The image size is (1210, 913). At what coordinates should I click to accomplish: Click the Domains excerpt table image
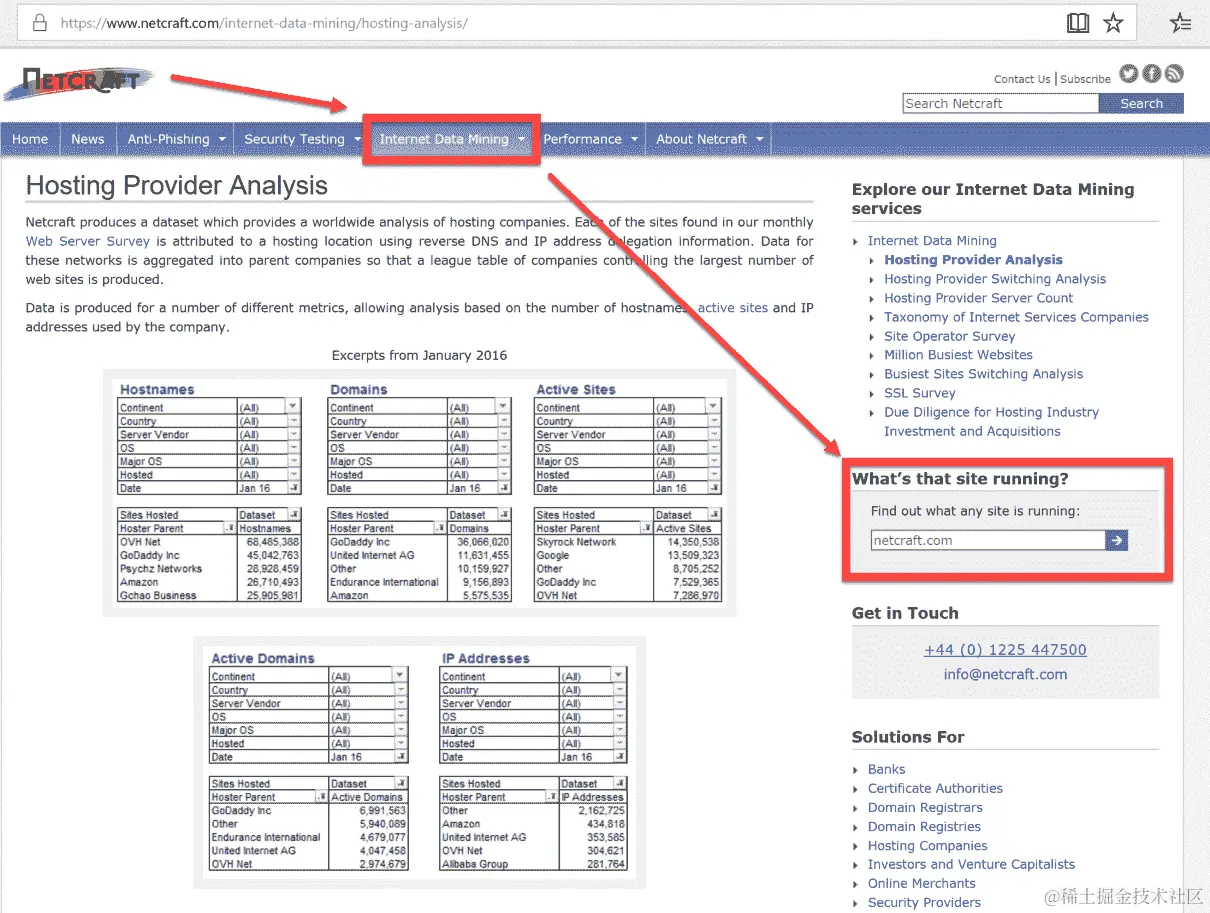(419, 492)
